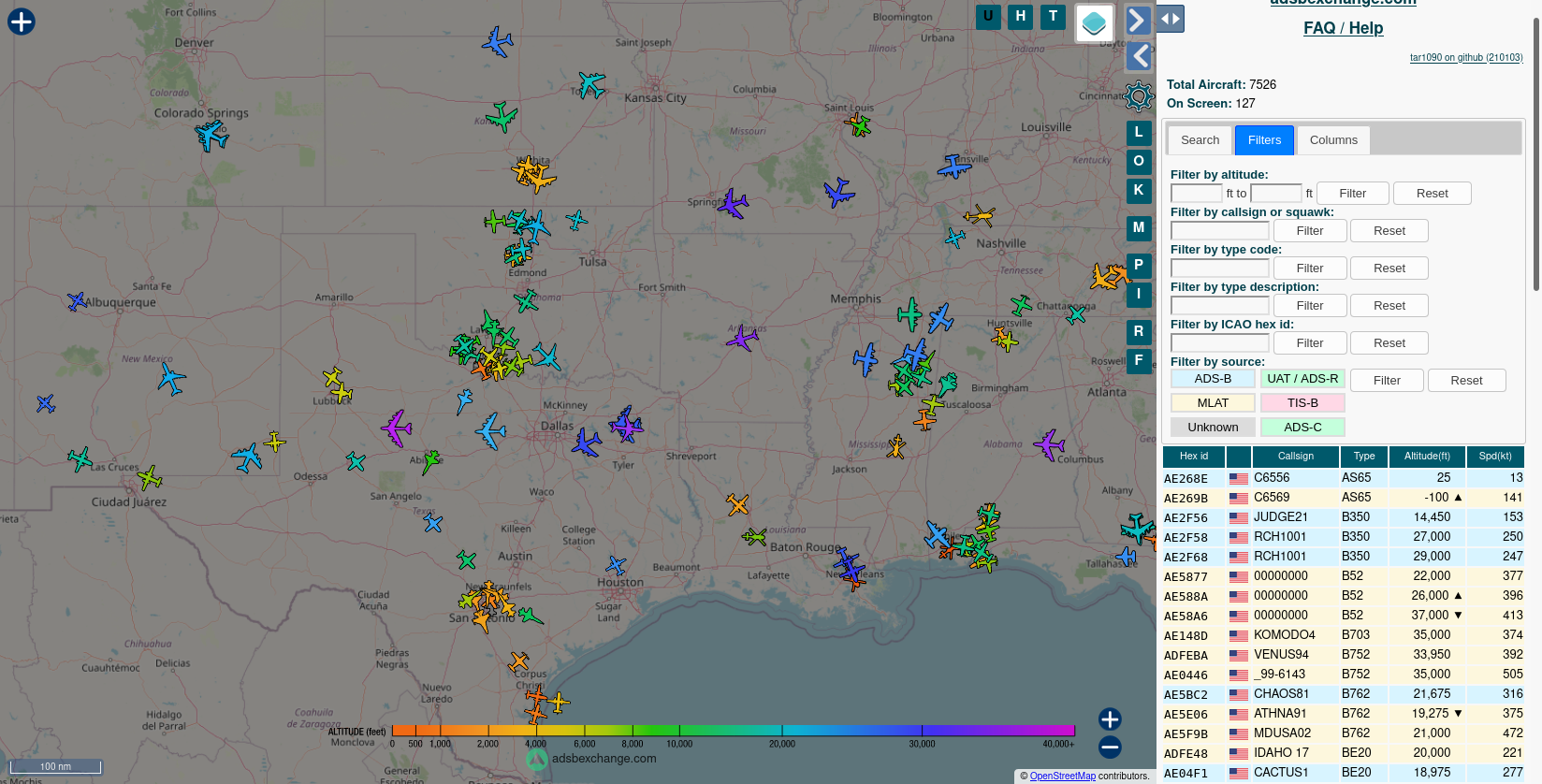The image size is (1542, 784).
Task: Select the JUDGE21 aircraft row
Action: [1344, 517]
